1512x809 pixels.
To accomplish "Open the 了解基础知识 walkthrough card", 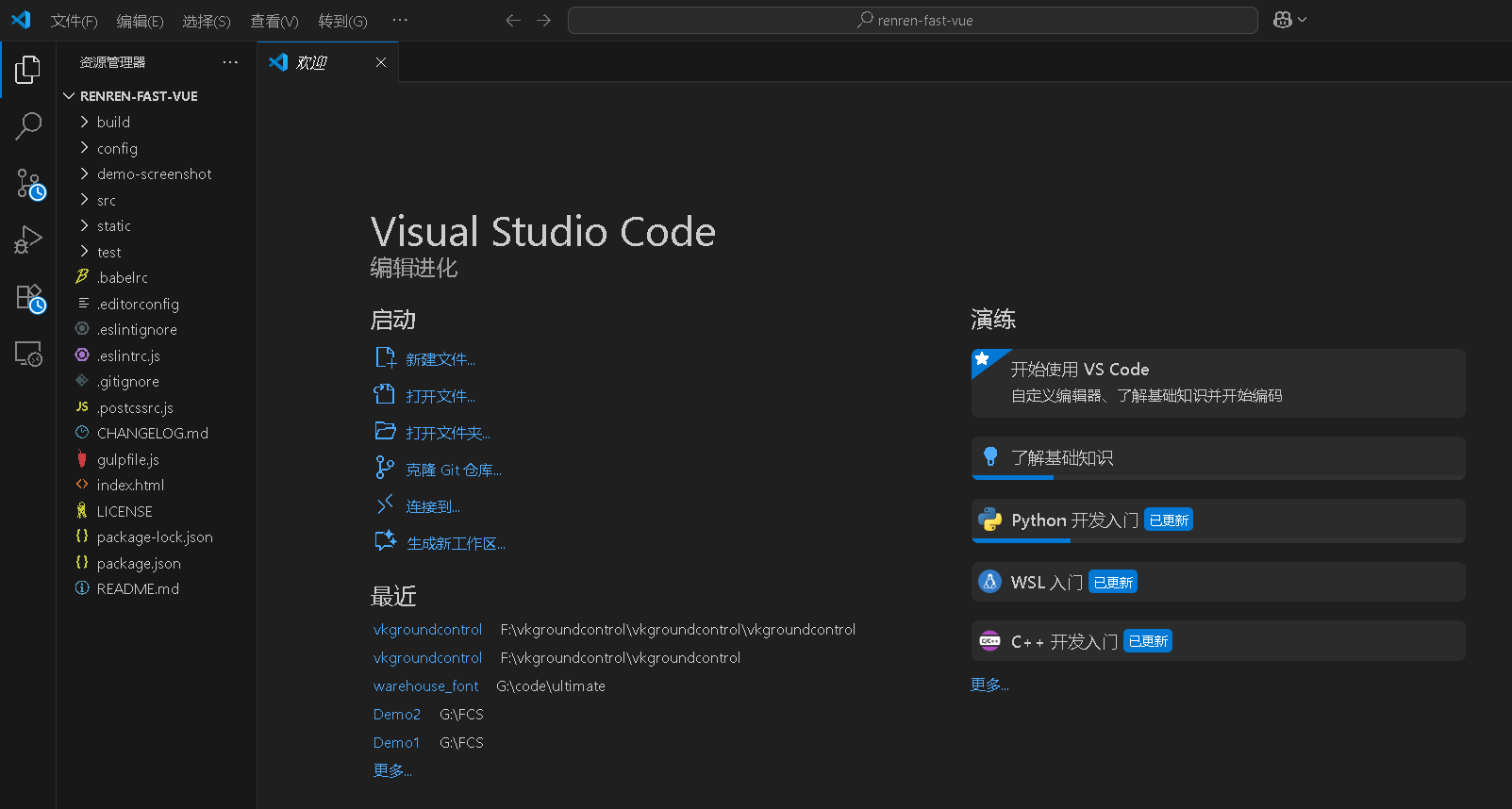I will [x=1218, y=457].
